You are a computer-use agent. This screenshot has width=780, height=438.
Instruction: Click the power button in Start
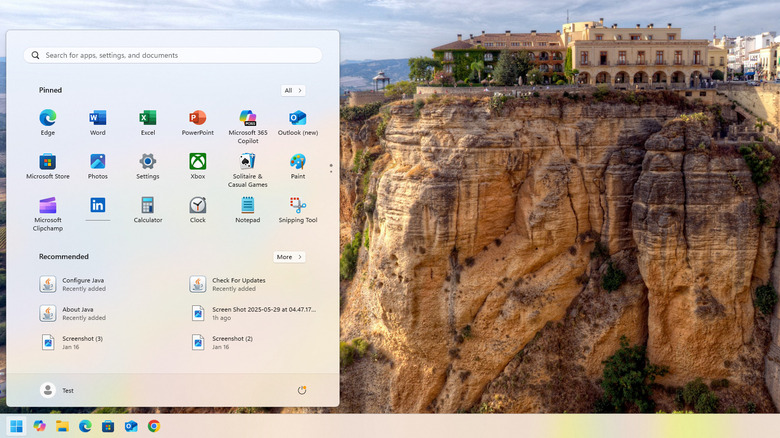pyautogui.click(x=302, y=390)
